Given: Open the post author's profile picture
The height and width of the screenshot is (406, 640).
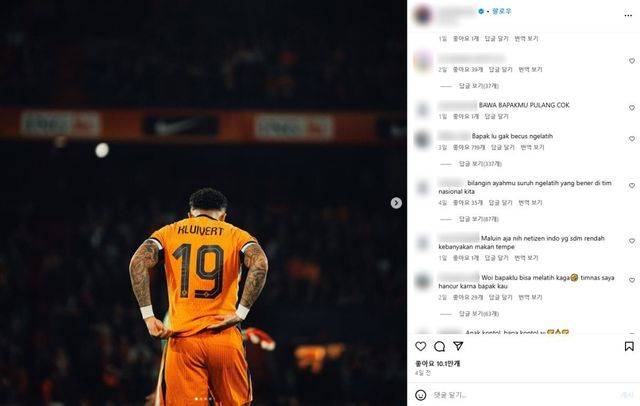Looking at the screenshot, I should tap(422, 15).
